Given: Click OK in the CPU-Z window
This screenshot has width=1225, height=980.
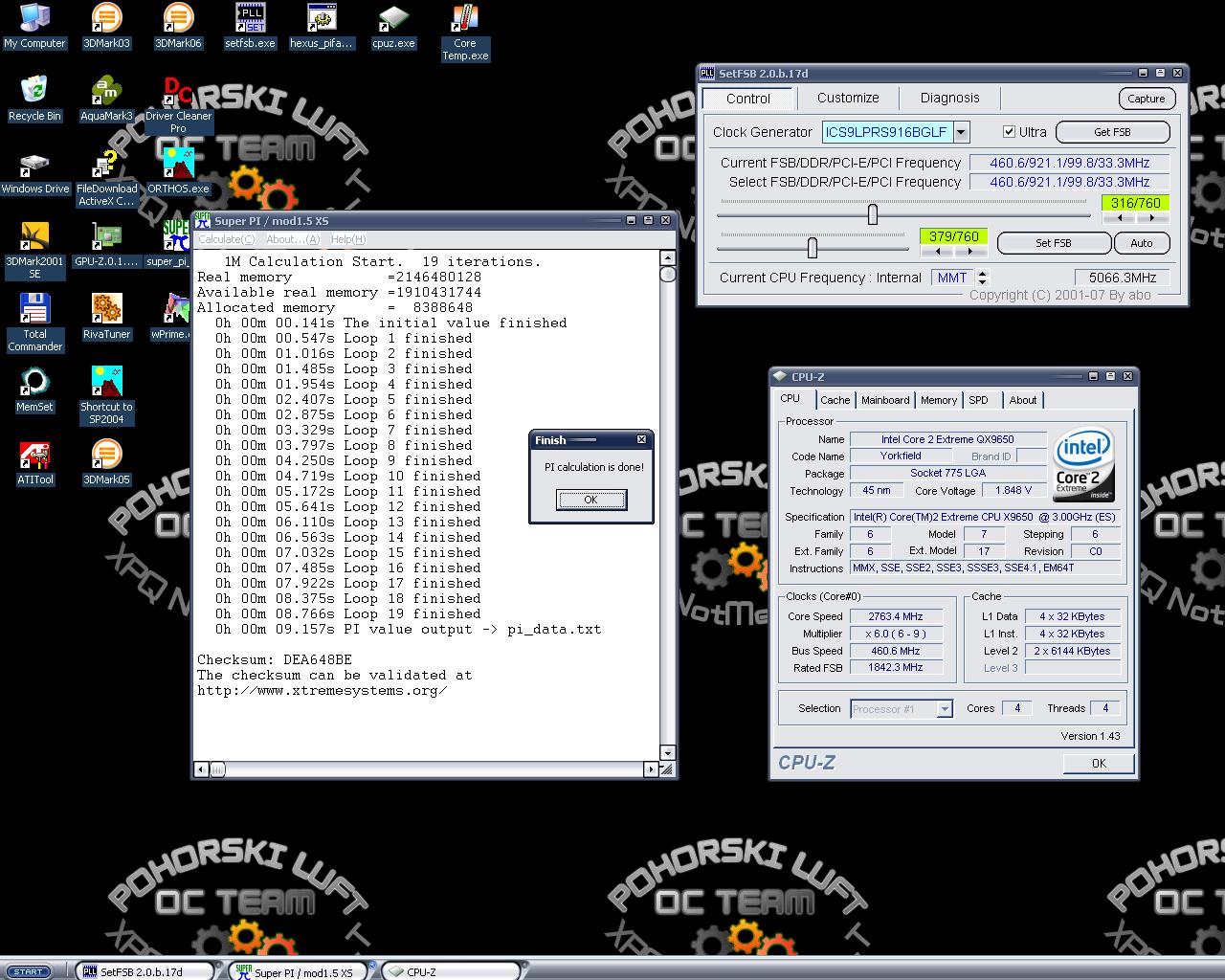Looking at the screenshot, I should pos(1099,763).
